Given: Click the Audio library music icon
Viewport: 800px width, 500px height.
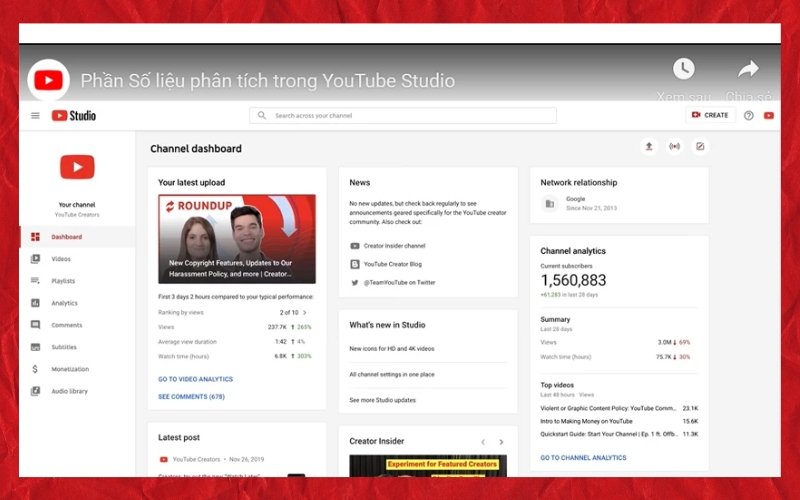Looking at the screenshot, I should coord(35,391).
